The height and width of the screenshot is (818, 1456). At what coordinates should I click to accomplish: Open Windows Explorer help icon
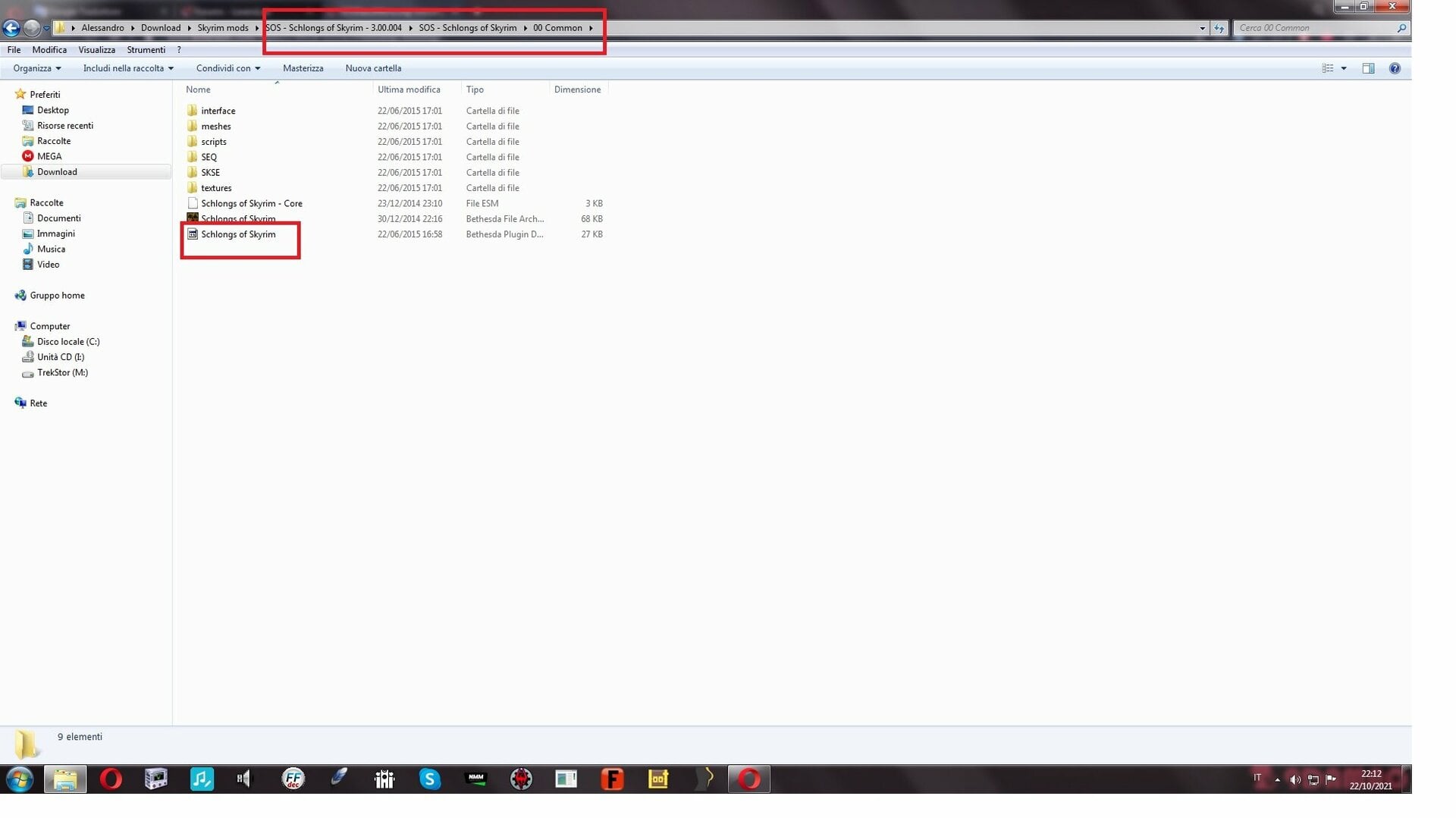(1395, 68)
